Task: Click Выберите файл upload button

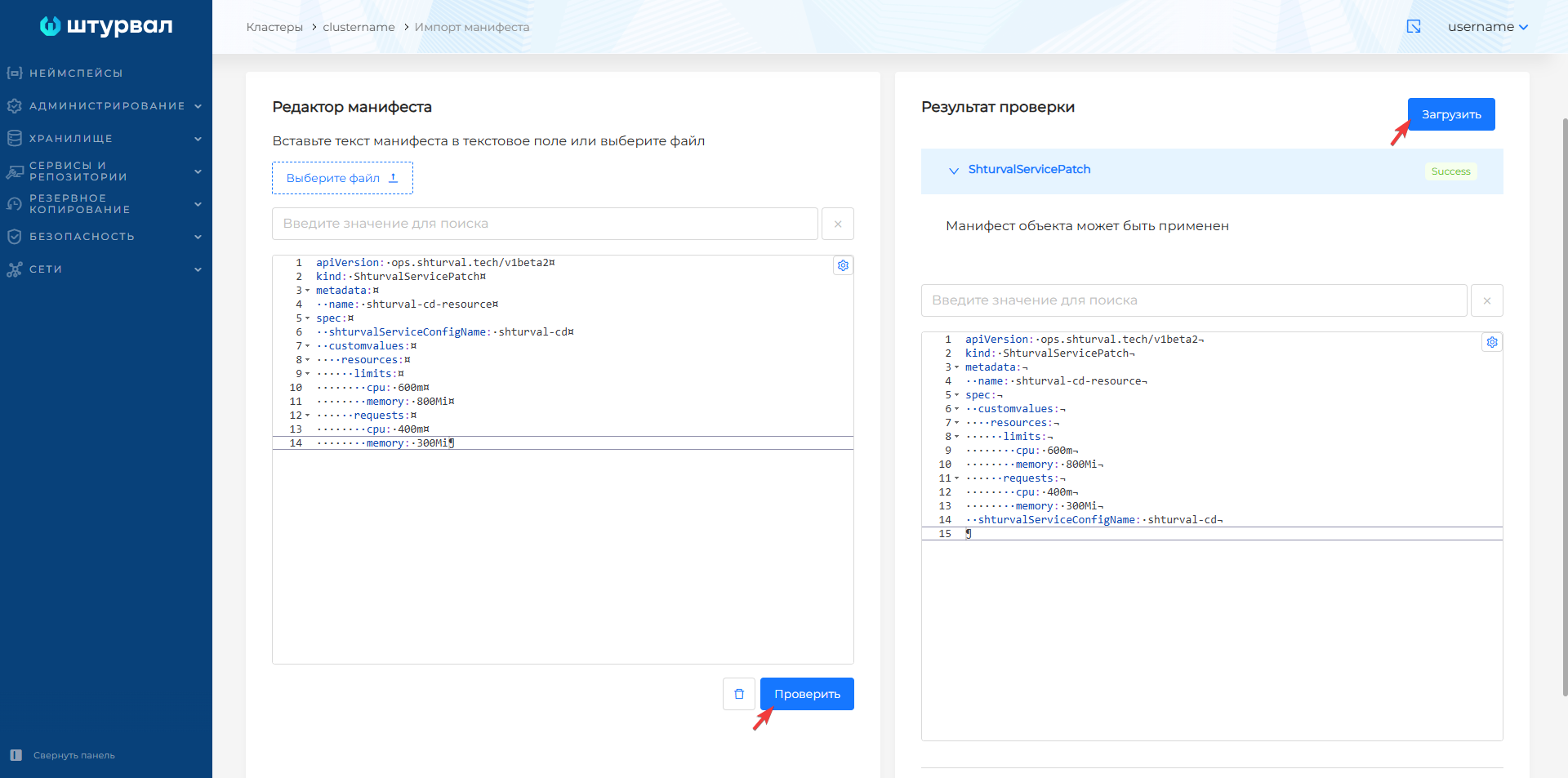Action: pyautogui.click(x=342, y=178)
